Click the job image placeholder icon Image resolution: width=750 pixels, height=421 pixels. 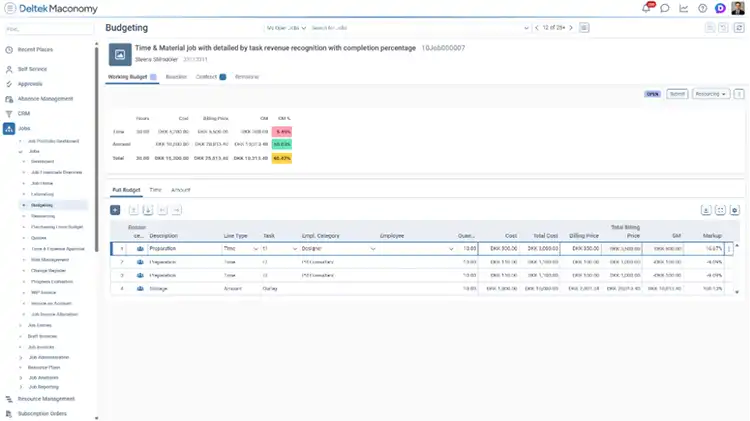tap(120, 55)
